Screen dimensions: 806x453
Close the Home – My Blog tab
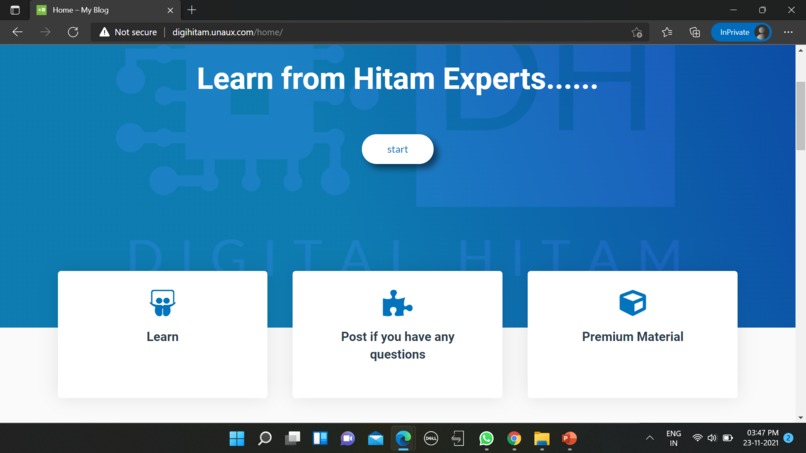[170, 10]
